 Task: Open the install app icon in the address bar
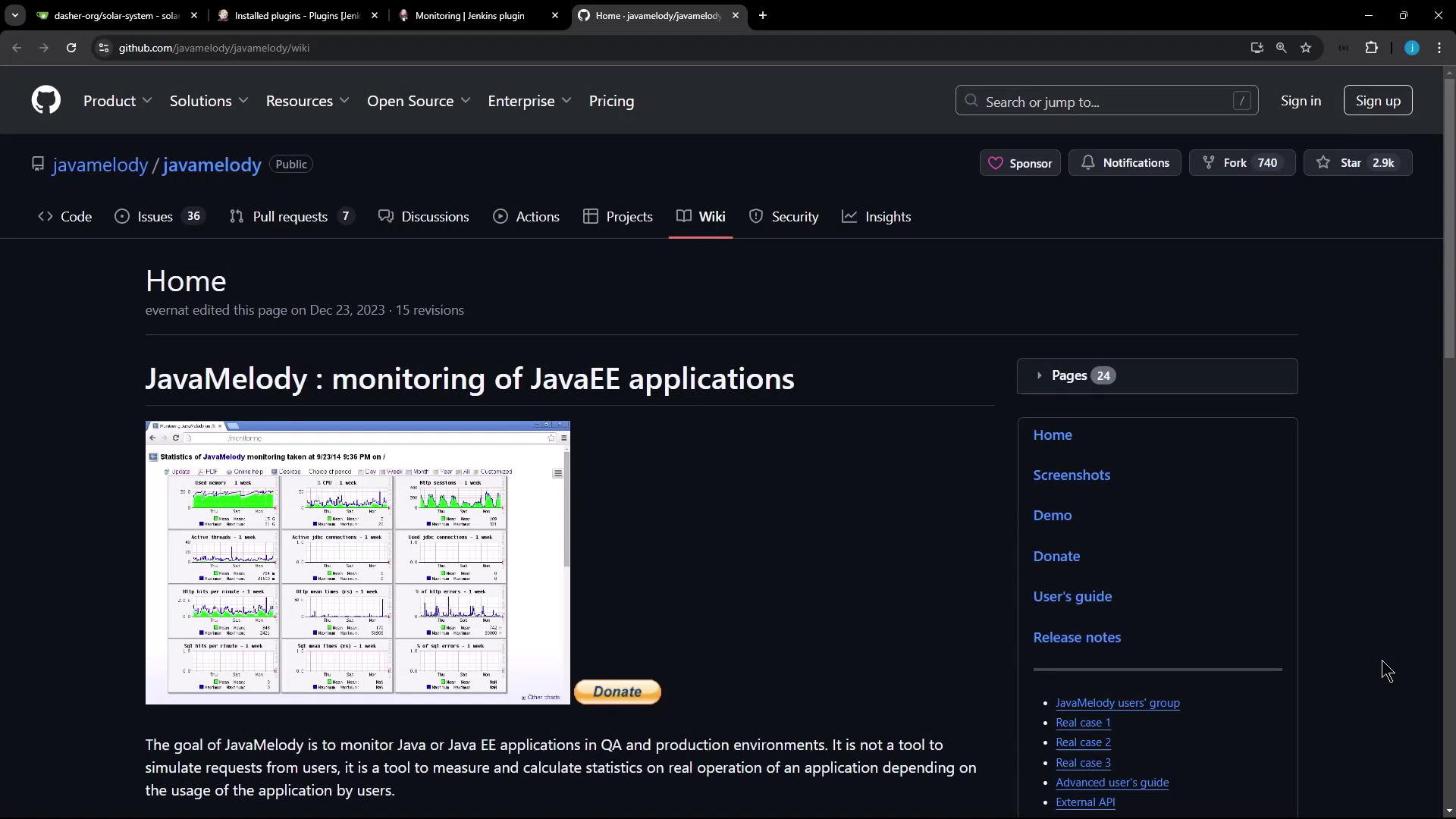[1257, 48]
